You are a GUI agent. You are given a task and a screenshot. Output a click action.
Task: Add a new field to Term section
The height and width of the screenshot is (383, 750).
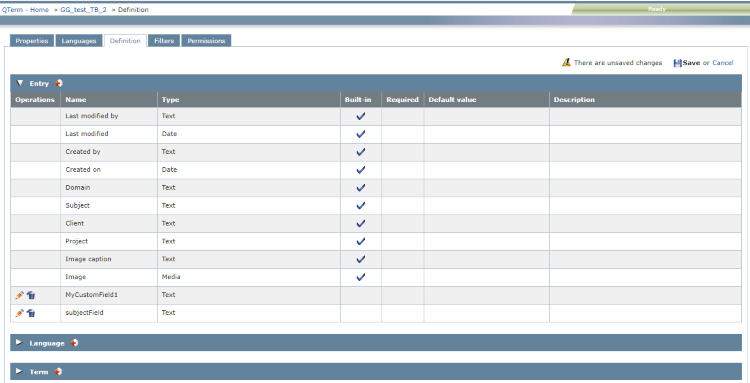click(58, 372)
